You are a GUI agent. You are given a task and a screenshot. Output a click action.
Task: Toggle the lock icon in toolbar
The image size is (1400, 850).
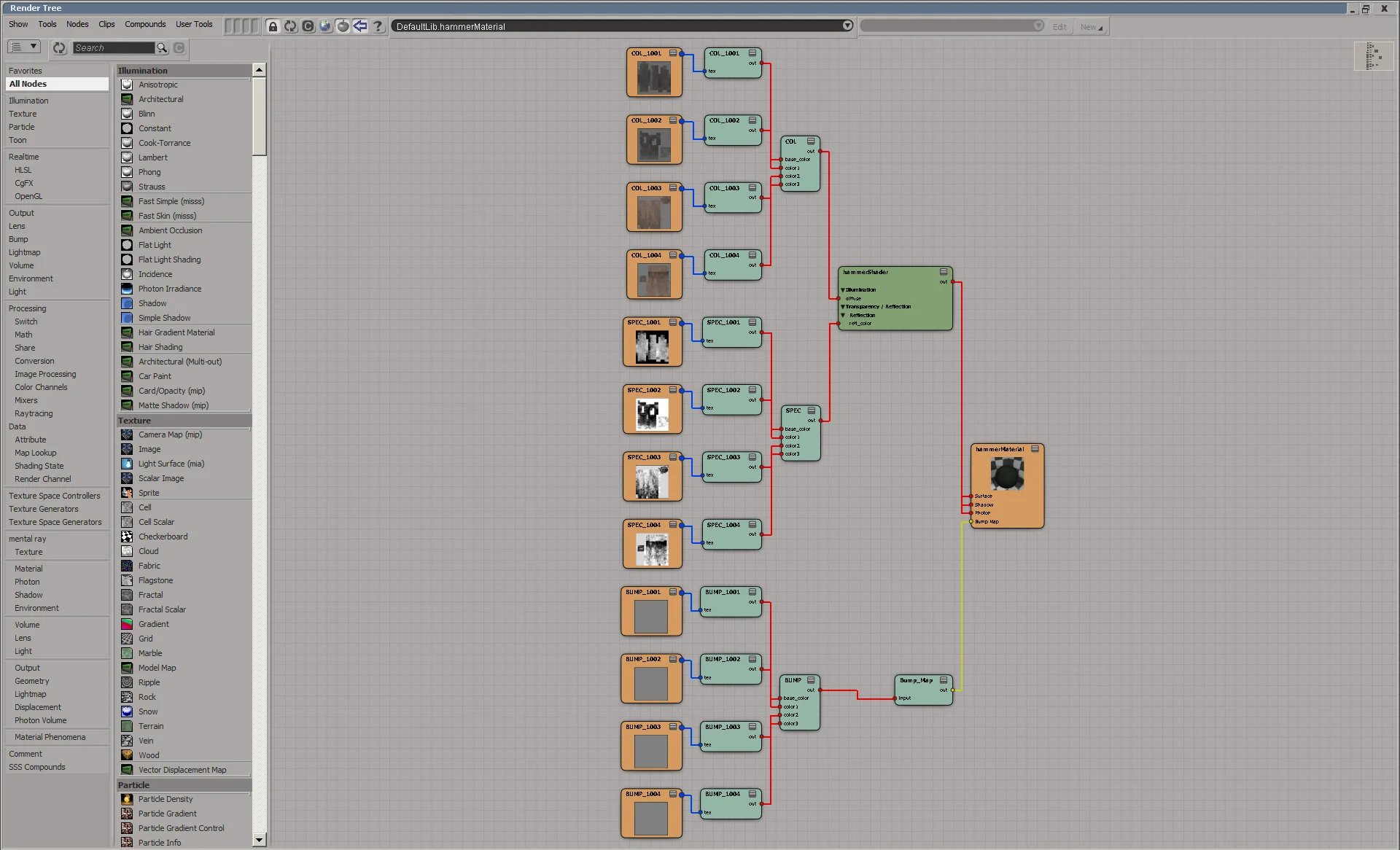(x=273, y=26)
